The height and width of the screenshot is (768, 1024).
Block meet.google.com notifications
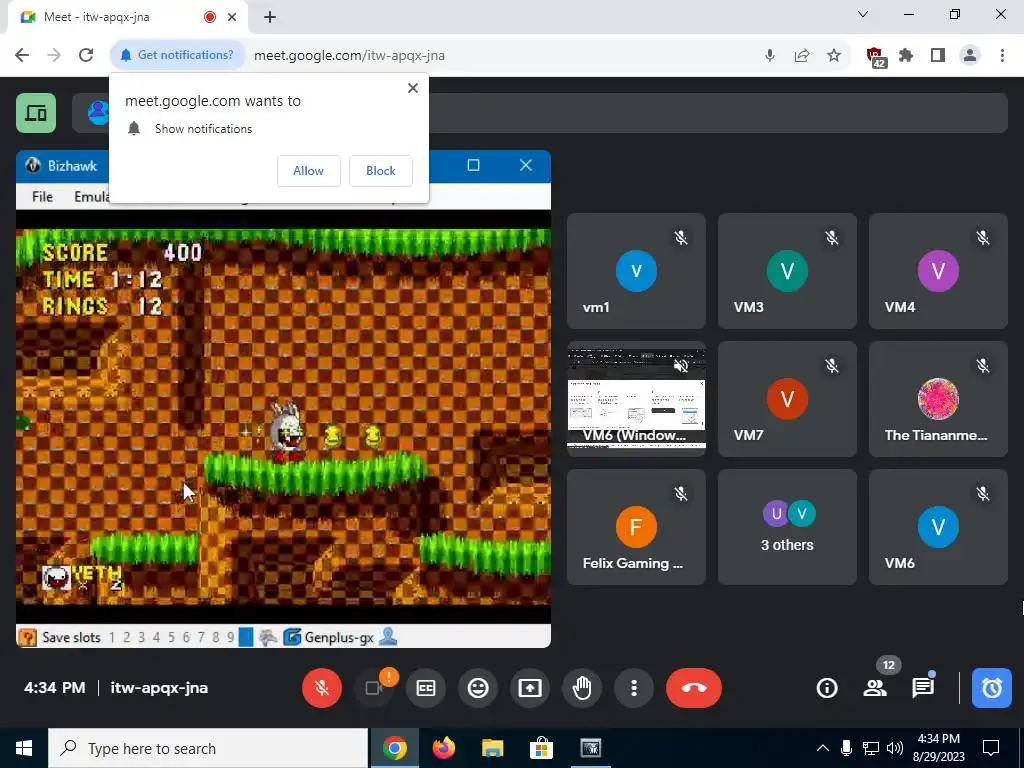click(x=381, y=170)
